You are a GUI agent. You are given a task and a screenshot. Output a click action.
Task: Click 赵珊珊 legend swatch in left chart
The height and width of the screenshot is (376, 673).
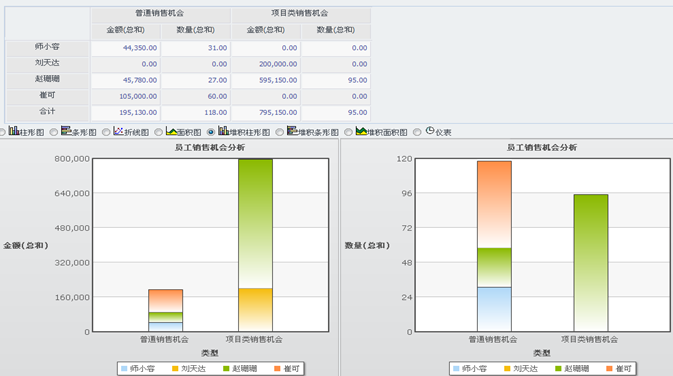coord(226,369)
